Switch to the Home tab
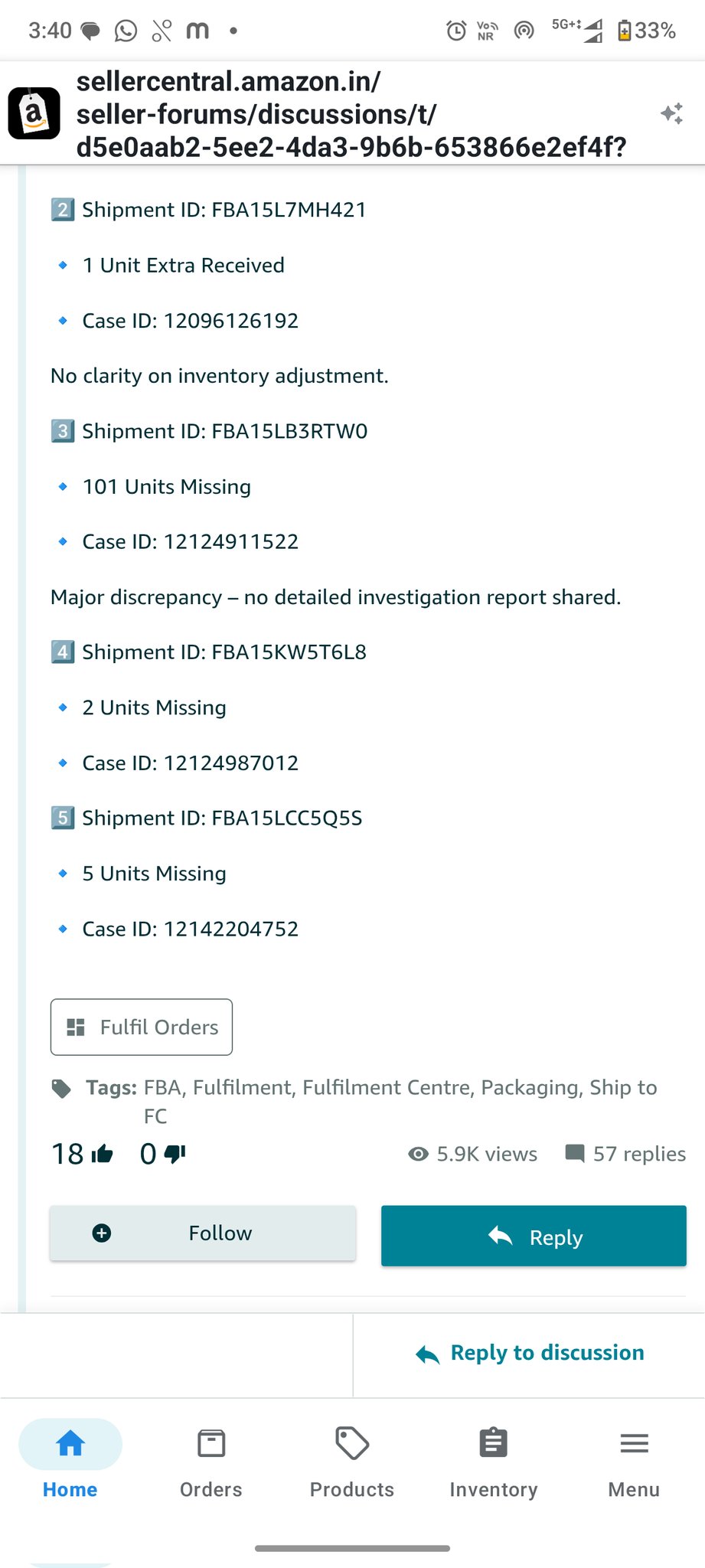 click(x=70, y=1460)
